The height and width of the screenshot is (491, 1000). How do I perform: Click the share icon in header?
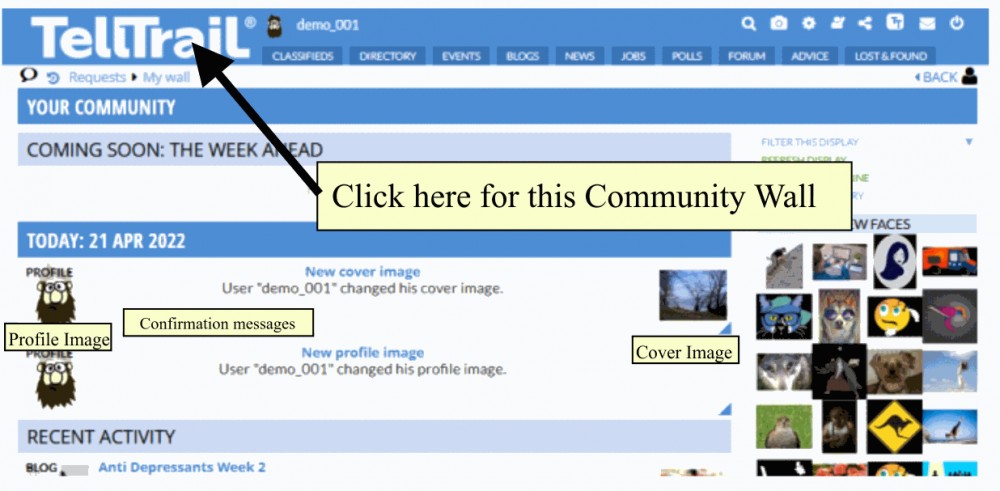(x=865, y=24)
